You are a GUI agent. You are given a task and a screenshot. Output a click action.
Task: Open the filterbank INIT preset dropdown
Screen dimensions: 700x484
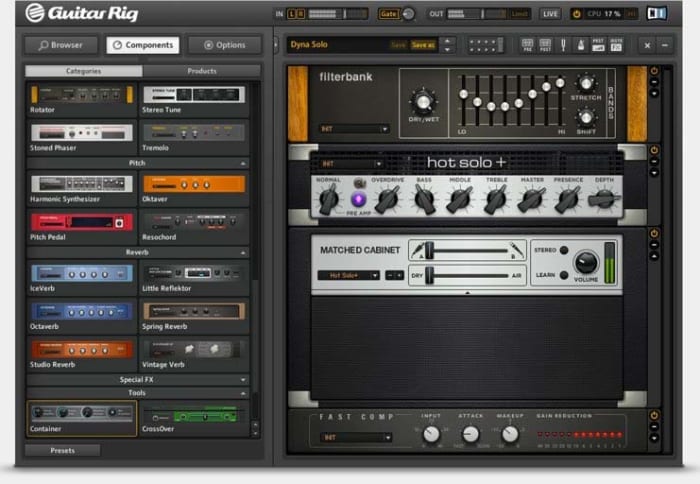coord(354,129)
